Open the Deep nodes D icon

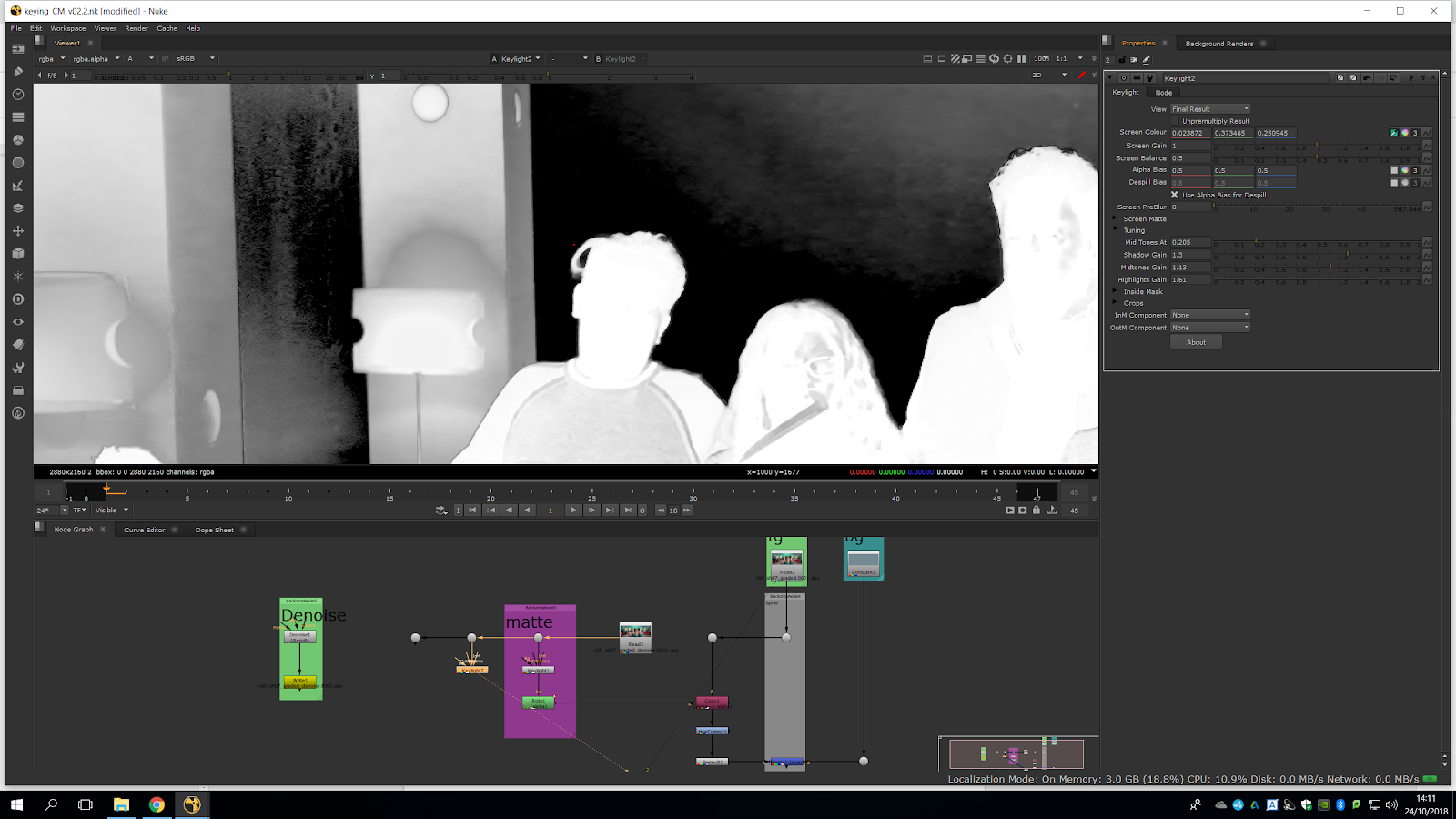pos(17,299)
